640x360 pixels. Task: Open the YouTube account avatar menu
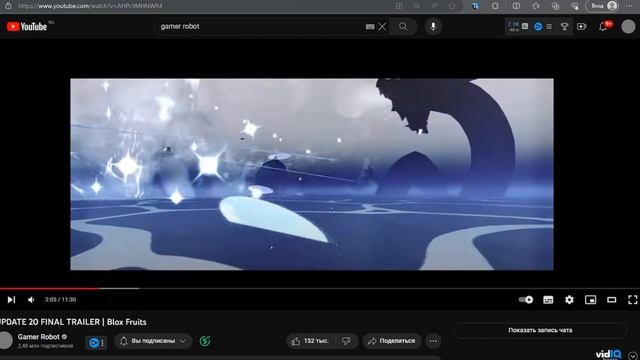628,27
